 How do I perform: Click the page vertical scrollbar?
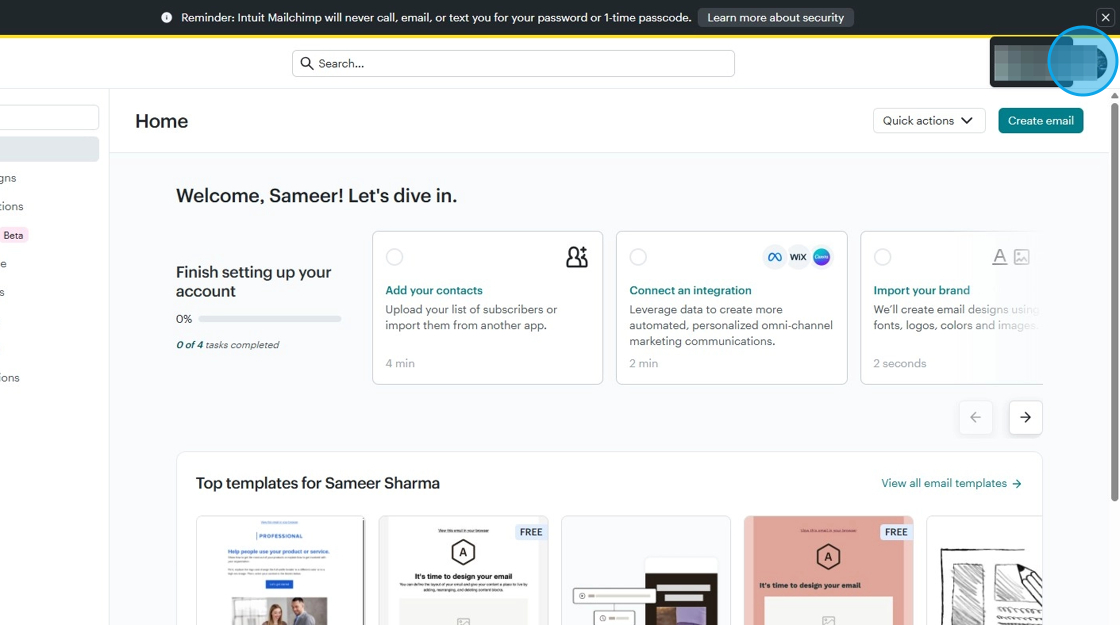pyautogui.click(x=1114, y=302)
